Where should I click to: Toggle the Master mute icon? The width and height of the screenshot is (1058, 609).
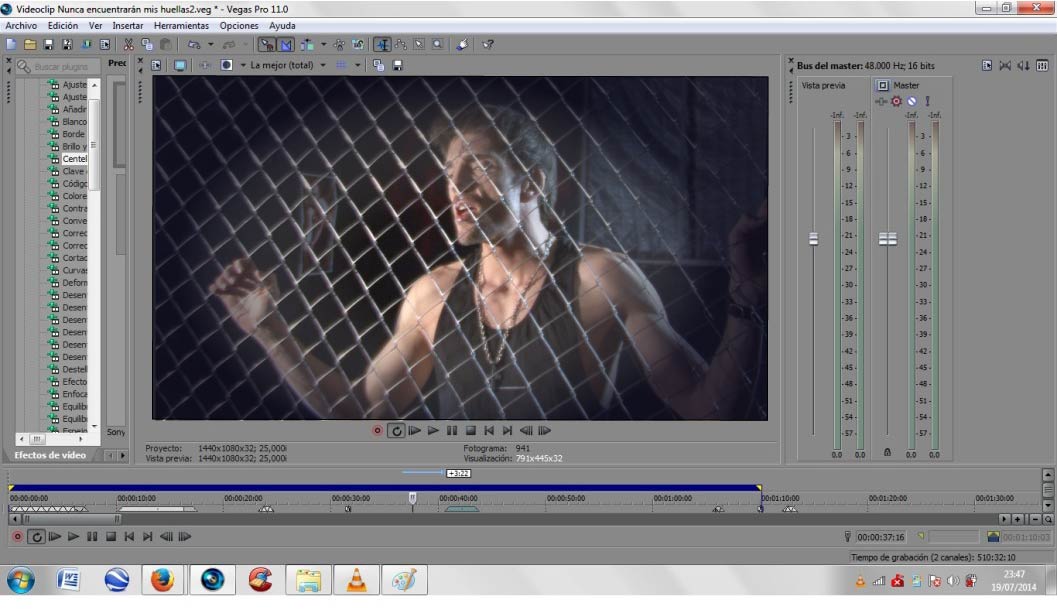pyautogui.click(x=912, y=101)
